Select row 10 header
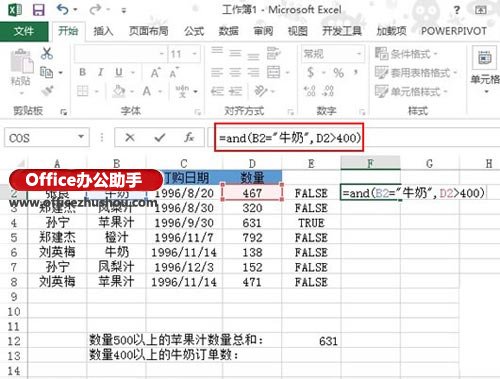Image resolution: width=500 pixels, height=379 pixels. 14,312
